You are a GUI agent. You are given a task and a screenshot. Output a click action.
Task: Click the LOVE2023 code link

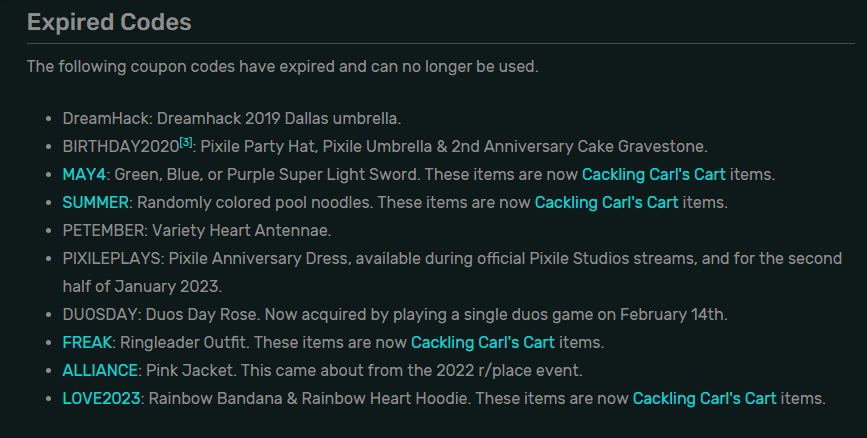click(x=103, y=398)
